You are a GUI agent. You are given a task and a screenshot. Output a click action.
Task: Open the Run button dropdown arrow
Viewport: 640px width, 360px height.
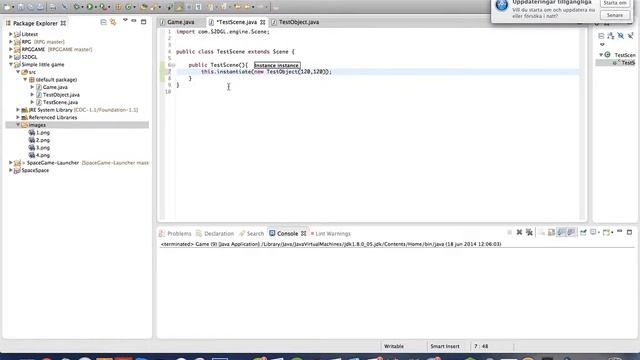[x=96, y=7]
